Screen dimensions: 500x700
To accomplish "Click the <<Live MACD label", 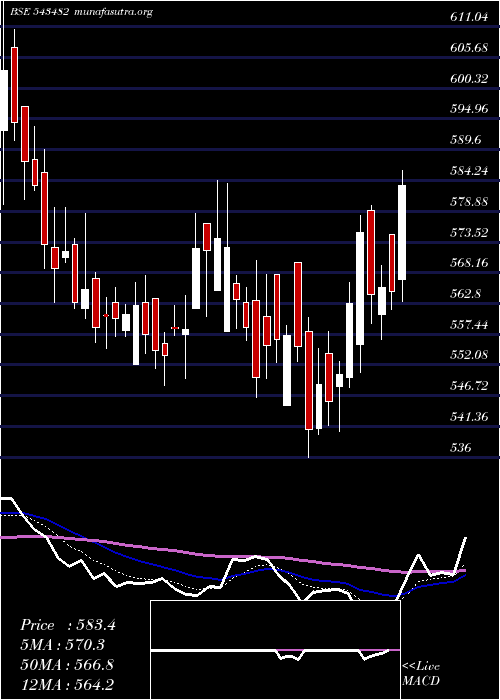I will (x=421, y=674).
